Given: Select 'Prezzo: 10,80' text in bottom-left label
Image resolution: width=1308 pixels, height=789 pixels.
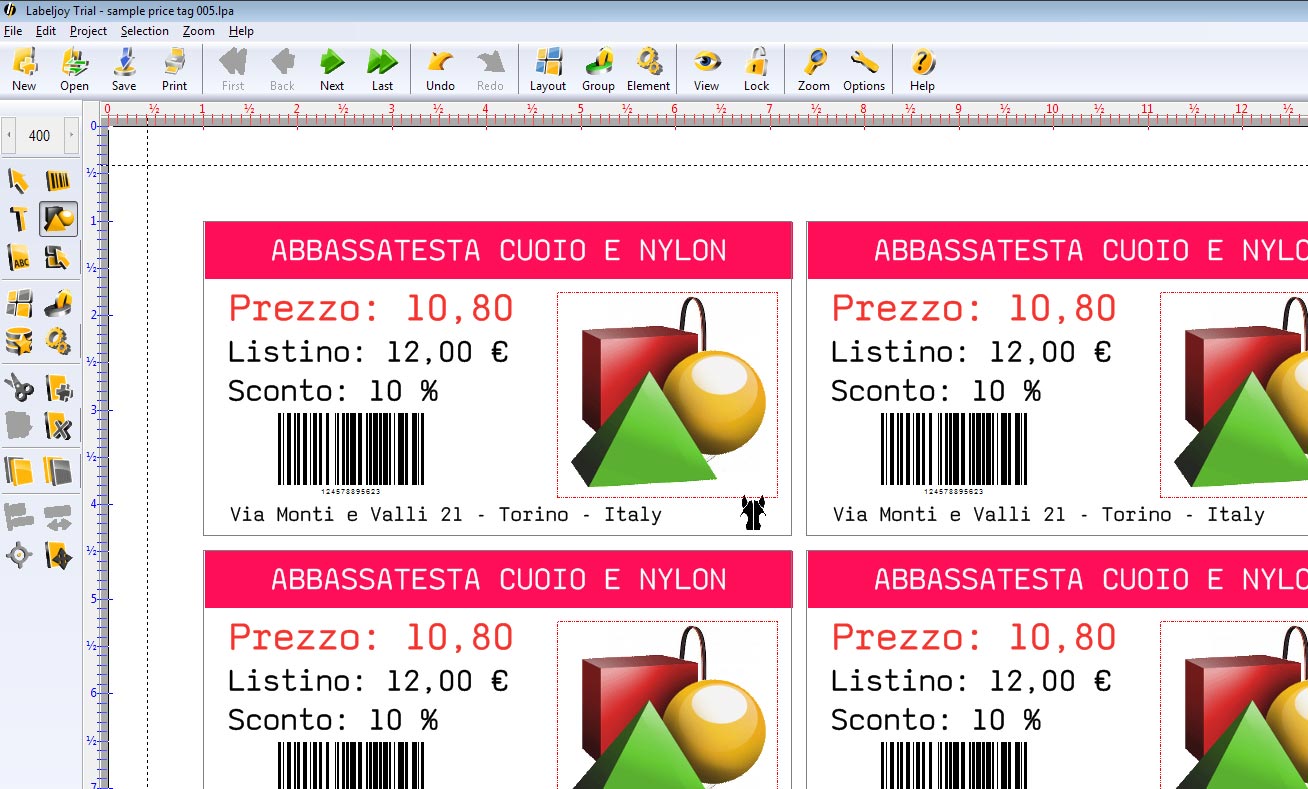Looking at the screenshot, I should pyautogui.click(x=371, y=637).
